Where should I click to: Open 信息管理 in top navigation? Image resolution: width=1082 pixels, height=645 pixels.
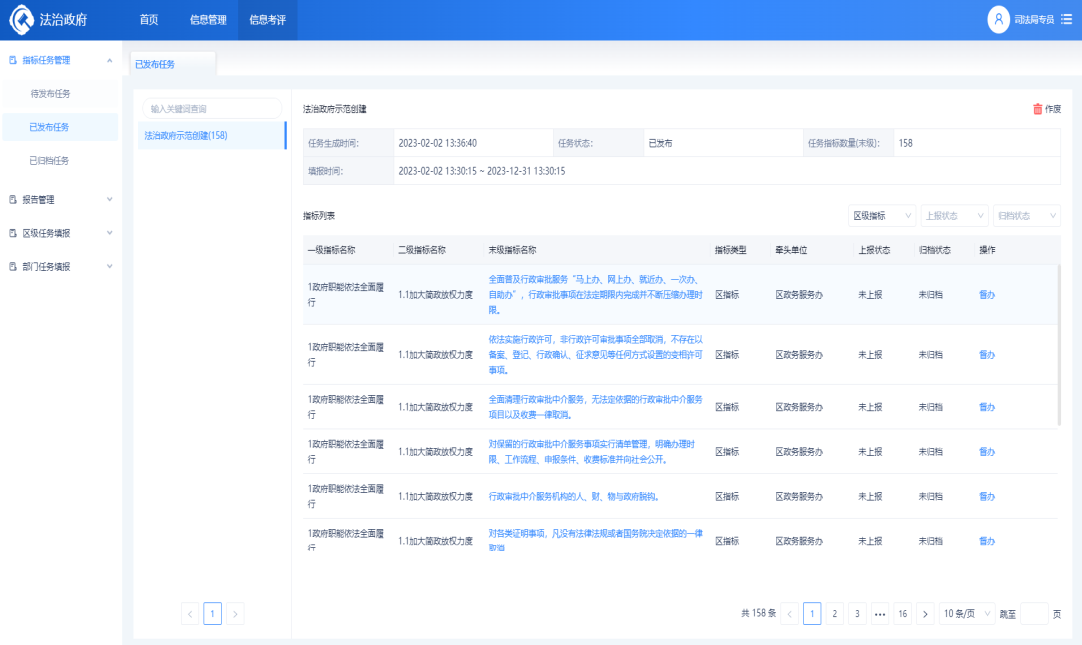coord(208,20)
